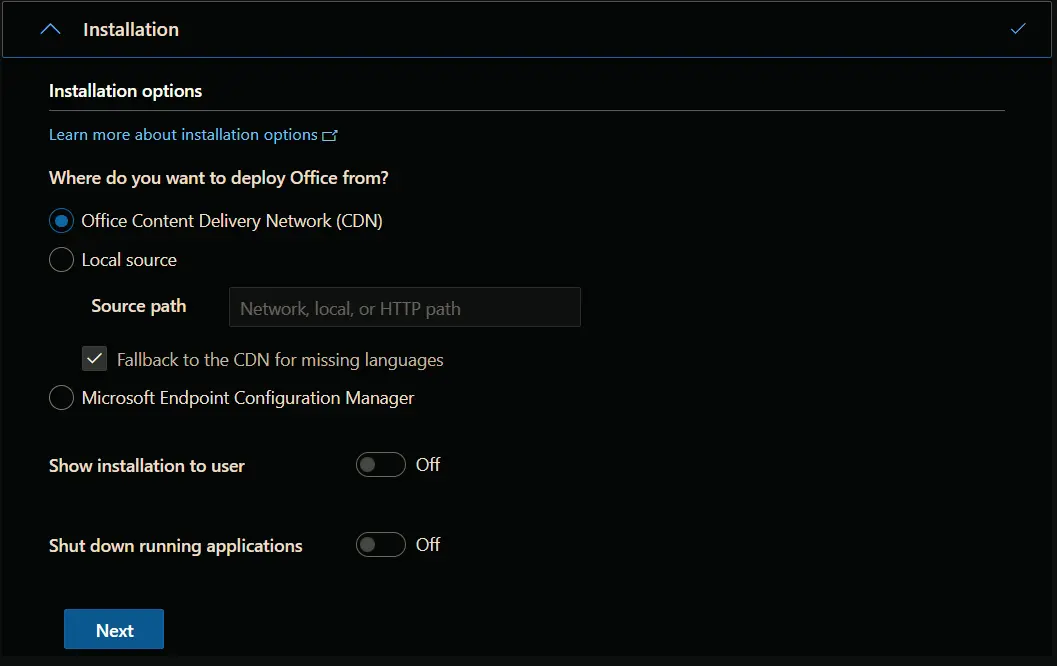The width and height of the screenshot is (1057, 666).
Task: Click the Next button
Action: pos(114,630)
